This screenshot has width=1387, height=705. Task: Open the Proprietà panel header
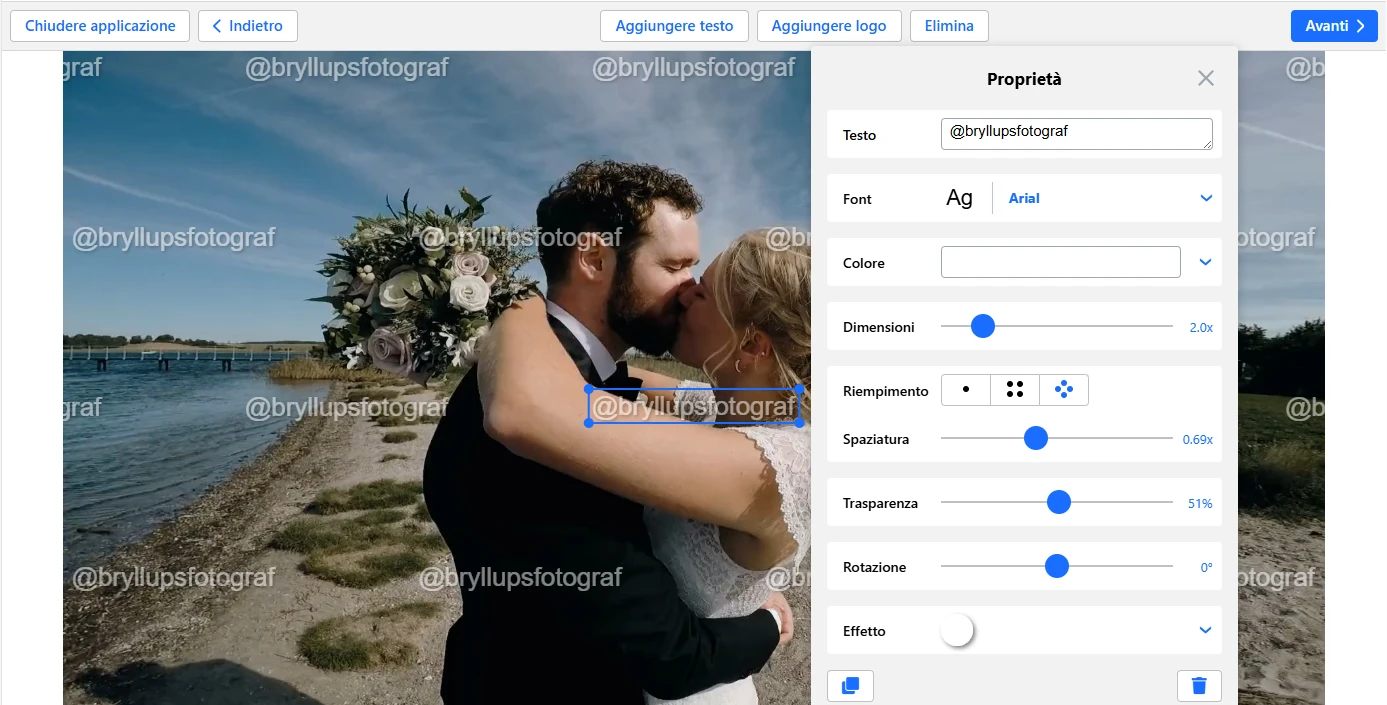point(1023,78)
